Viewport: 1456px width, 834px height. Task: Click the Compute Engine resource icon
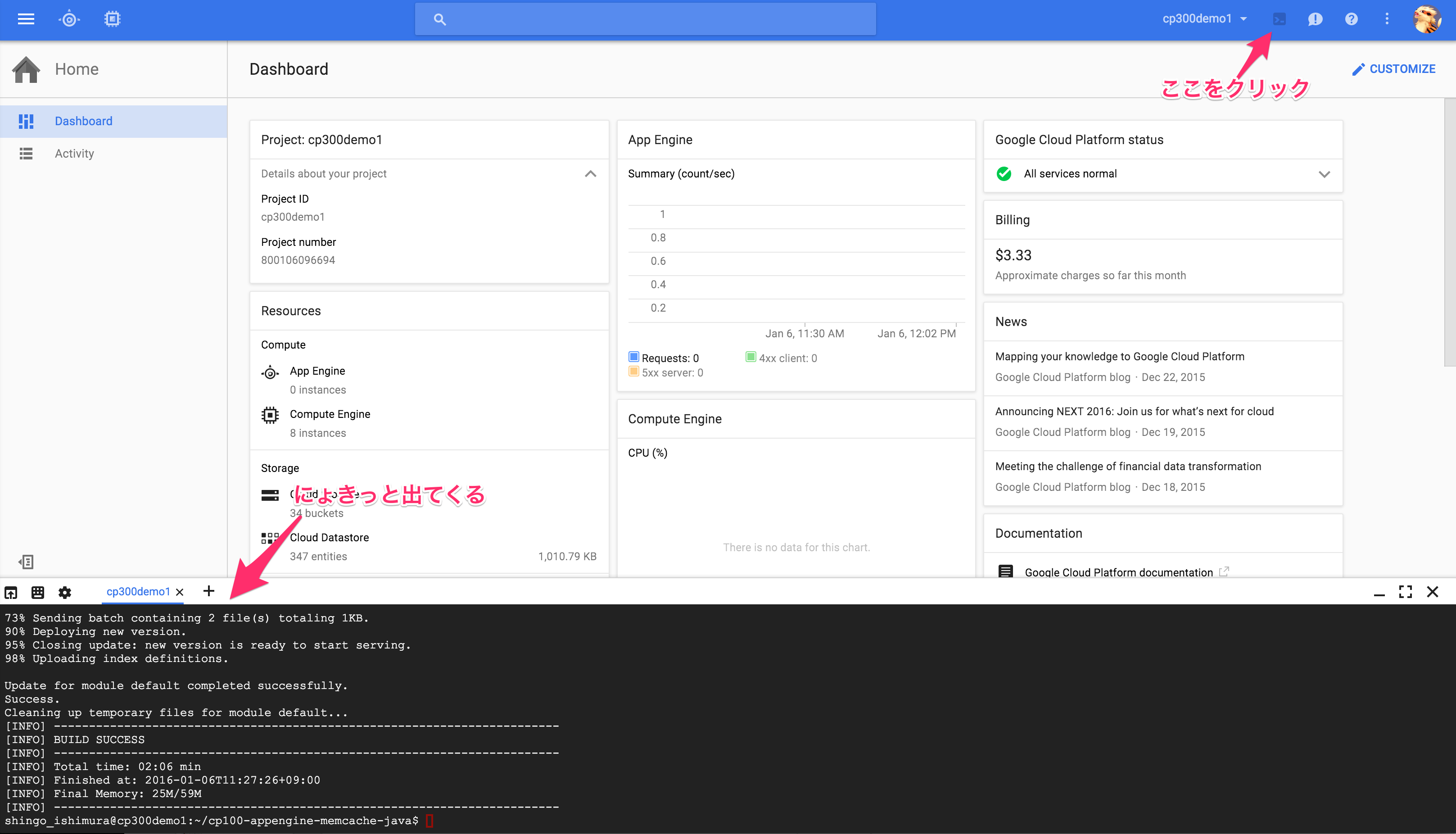point(270,415)
